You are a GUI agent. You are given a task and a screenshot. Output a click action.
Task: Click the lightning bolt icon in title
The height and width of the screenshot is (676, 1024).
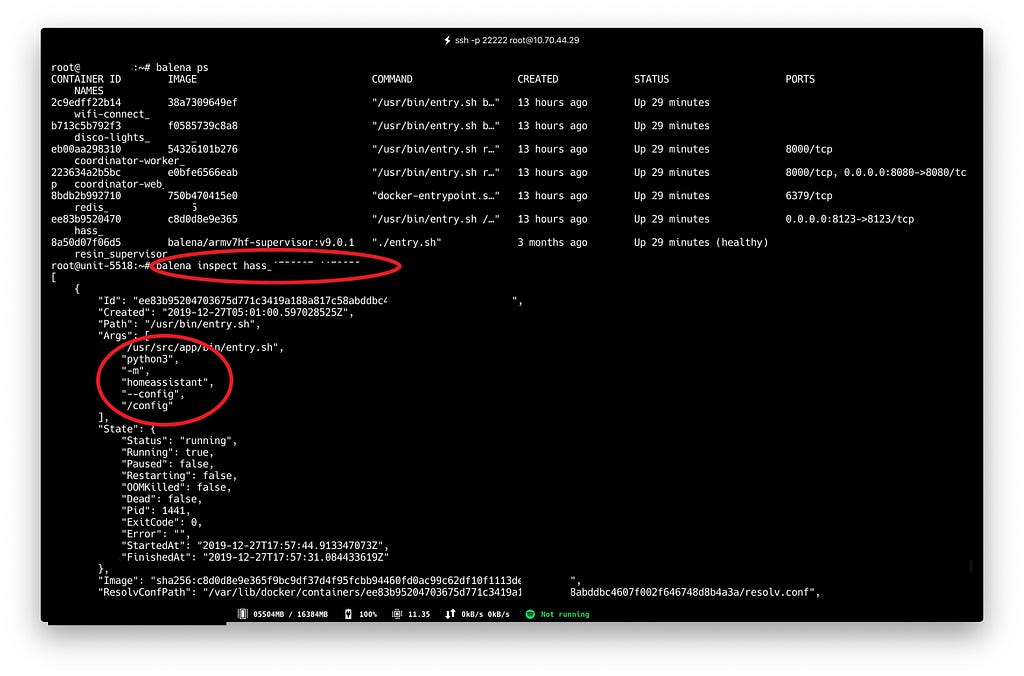447,40
